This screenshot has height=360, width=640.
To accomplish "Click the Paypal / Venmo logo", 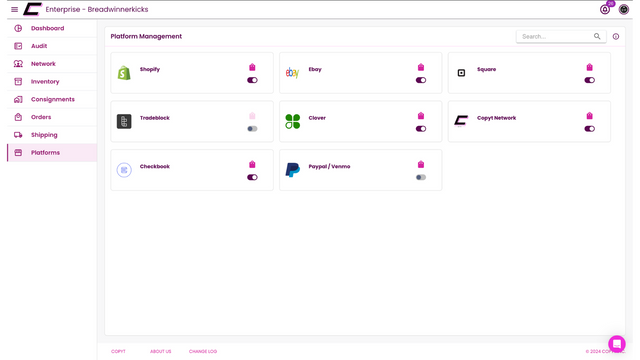I will (x=292, y=170).
